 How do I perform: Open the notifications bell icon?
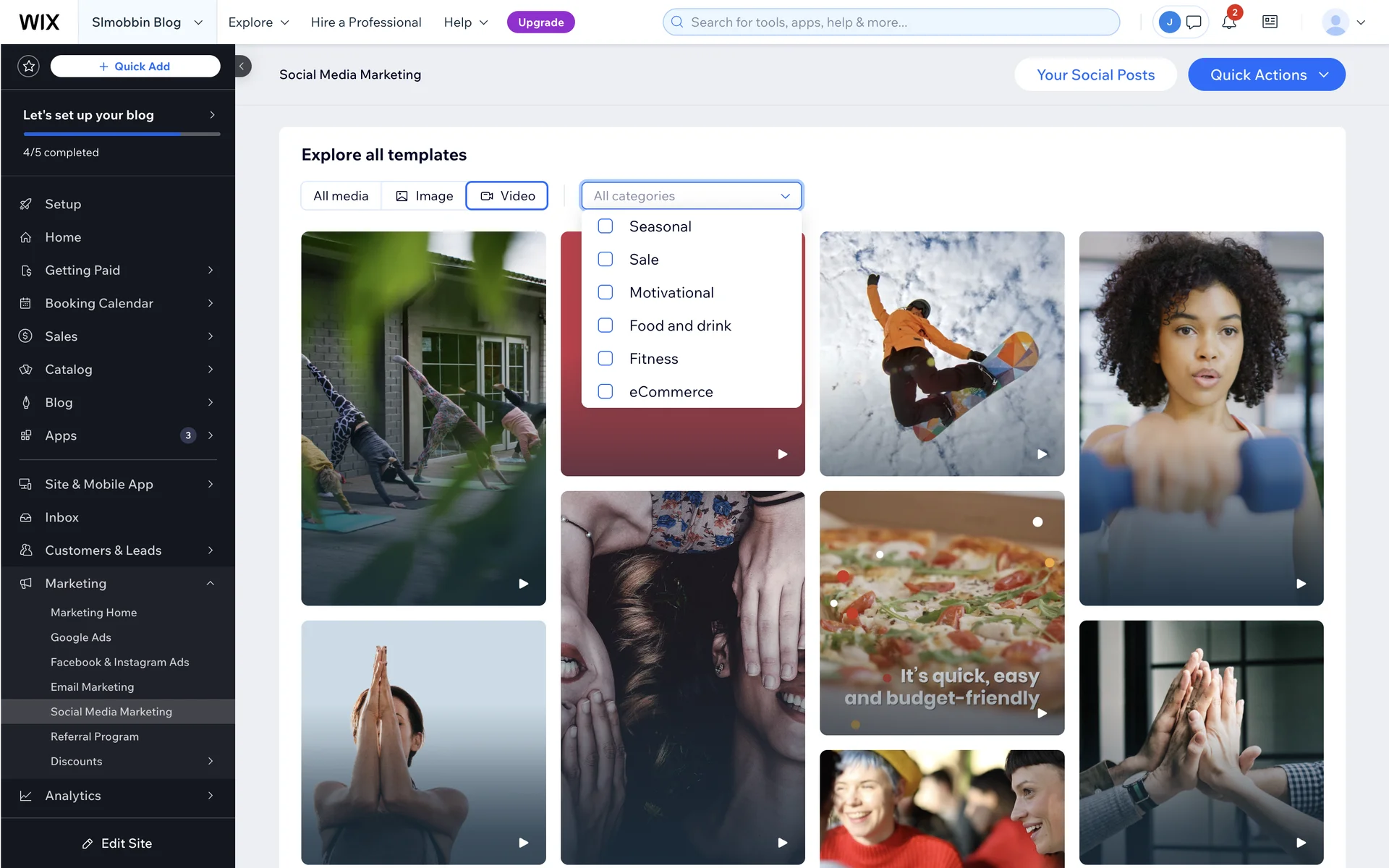coord(1228,22)
